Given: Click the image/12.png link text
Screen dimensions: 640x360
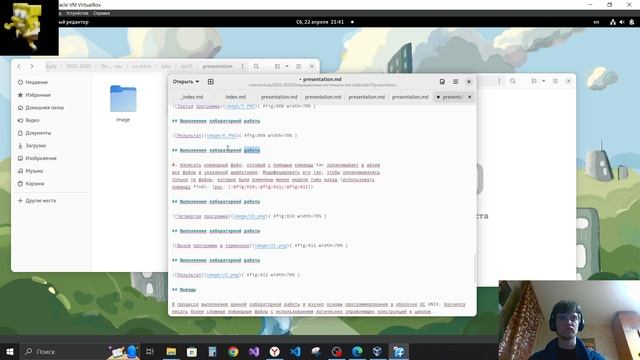Looking at the screenshot, I should pos(222,275).
